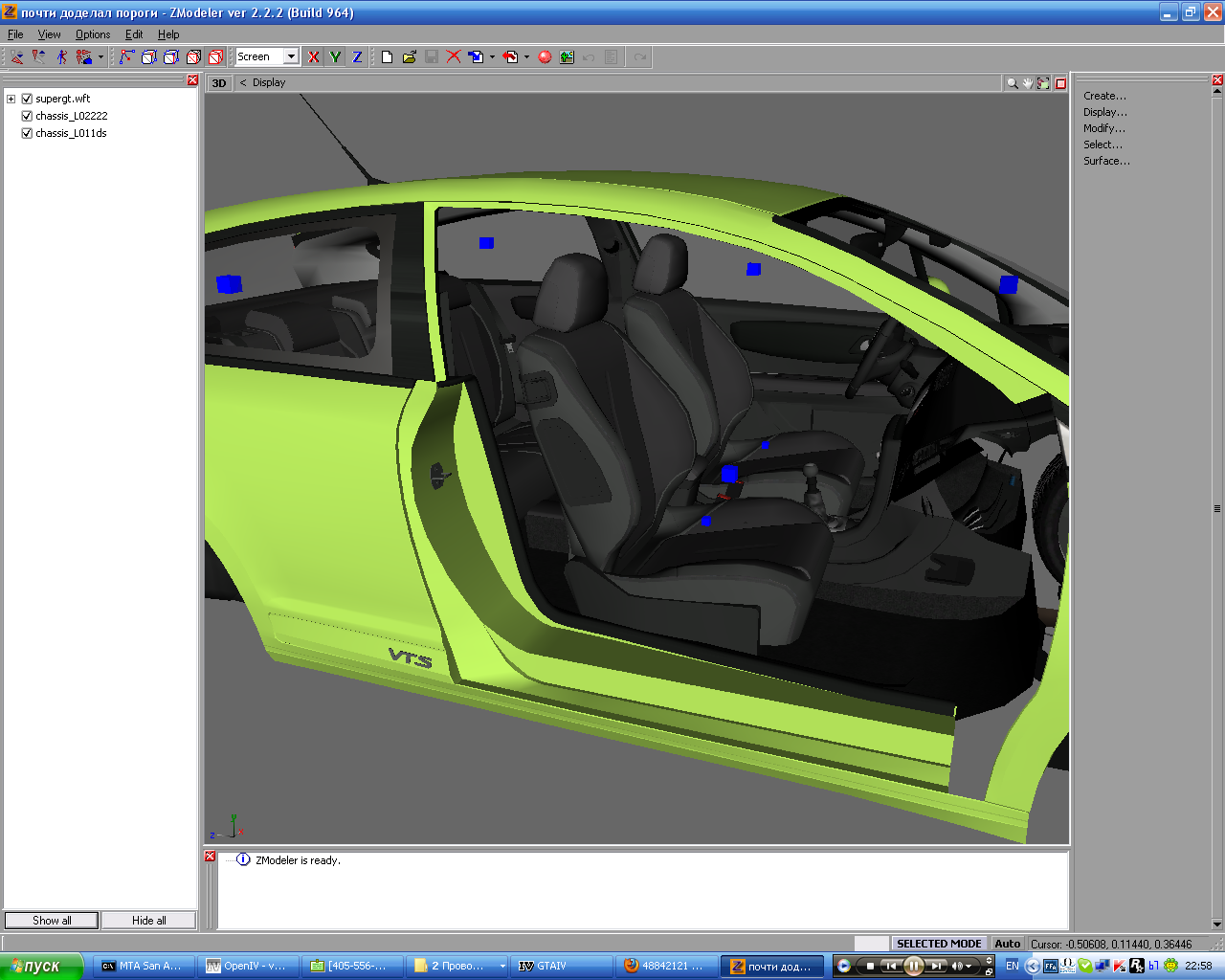Screen dimensions: 1225x980
Task: Open the 3D viewport type dropdown
Action: click(x=219, y=83)
